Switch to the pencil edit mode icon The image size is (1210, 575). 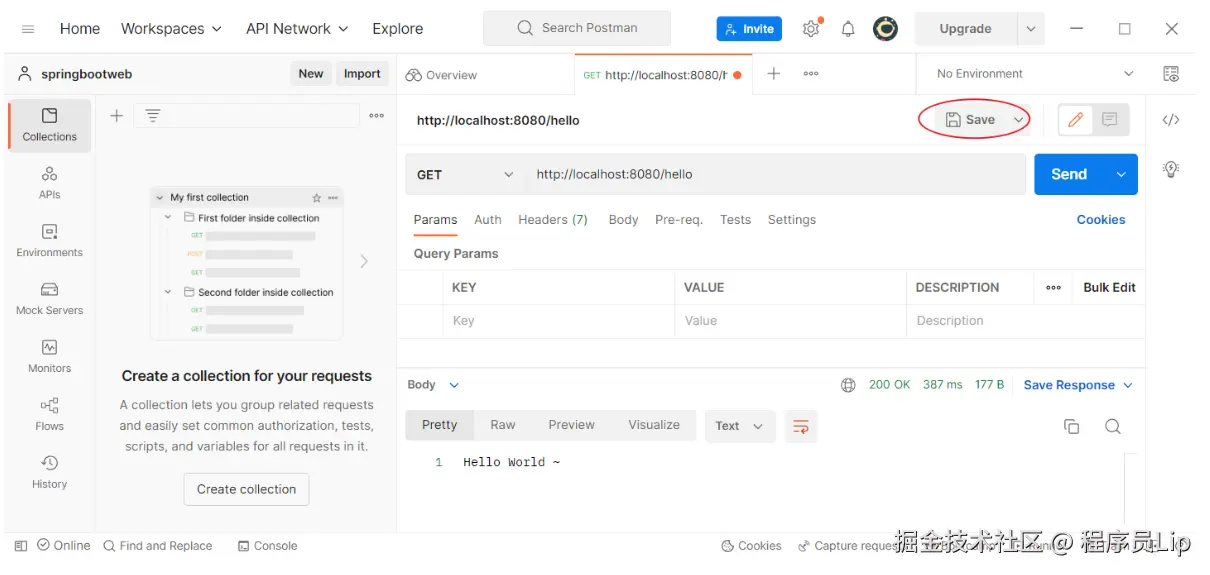1076,120
